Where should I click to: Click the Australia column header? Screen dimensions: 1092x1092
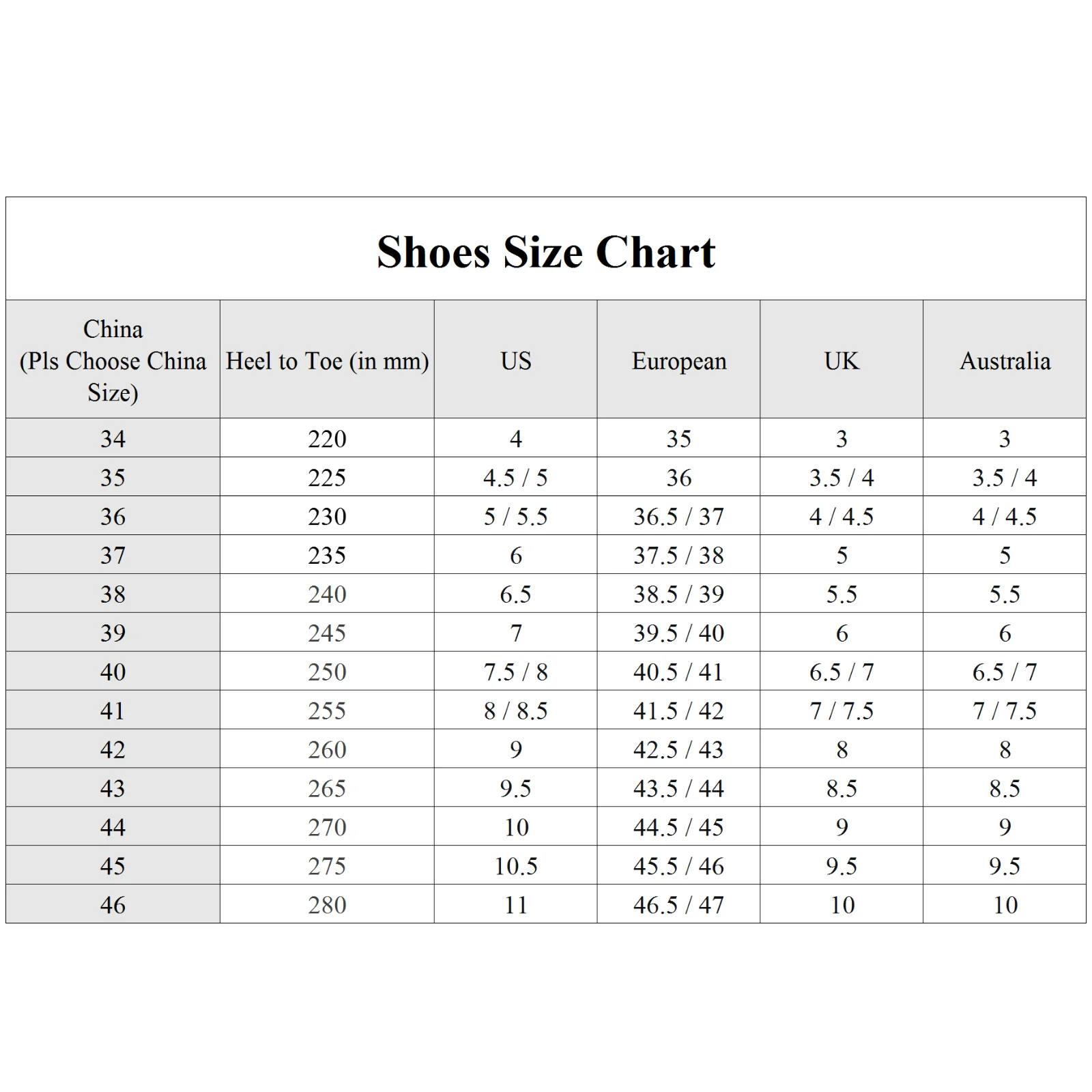(x=1005, y=360)
